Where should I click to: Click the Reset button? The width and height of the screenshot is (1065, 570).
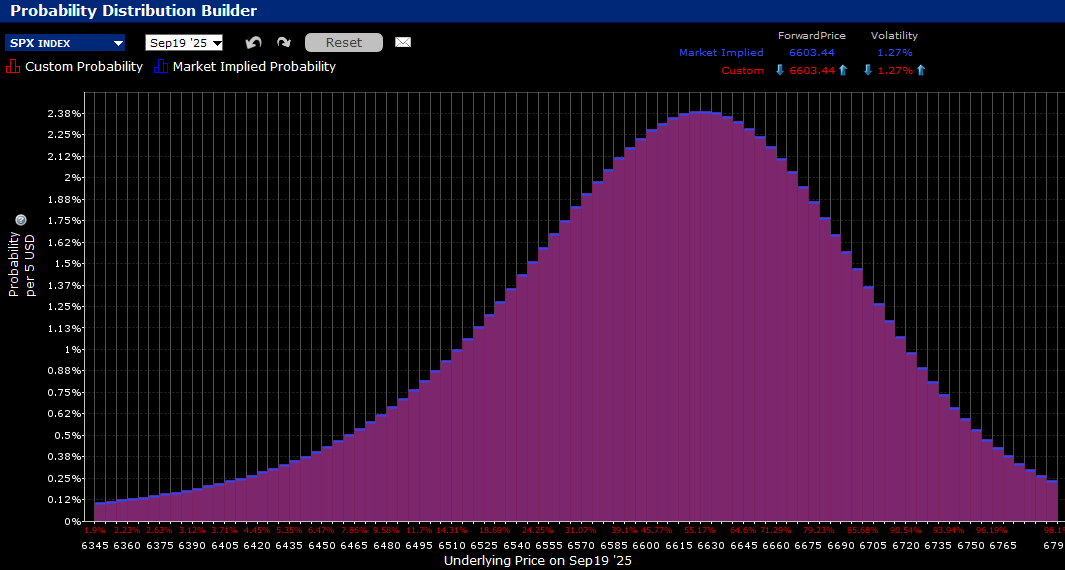coord(344,42)
